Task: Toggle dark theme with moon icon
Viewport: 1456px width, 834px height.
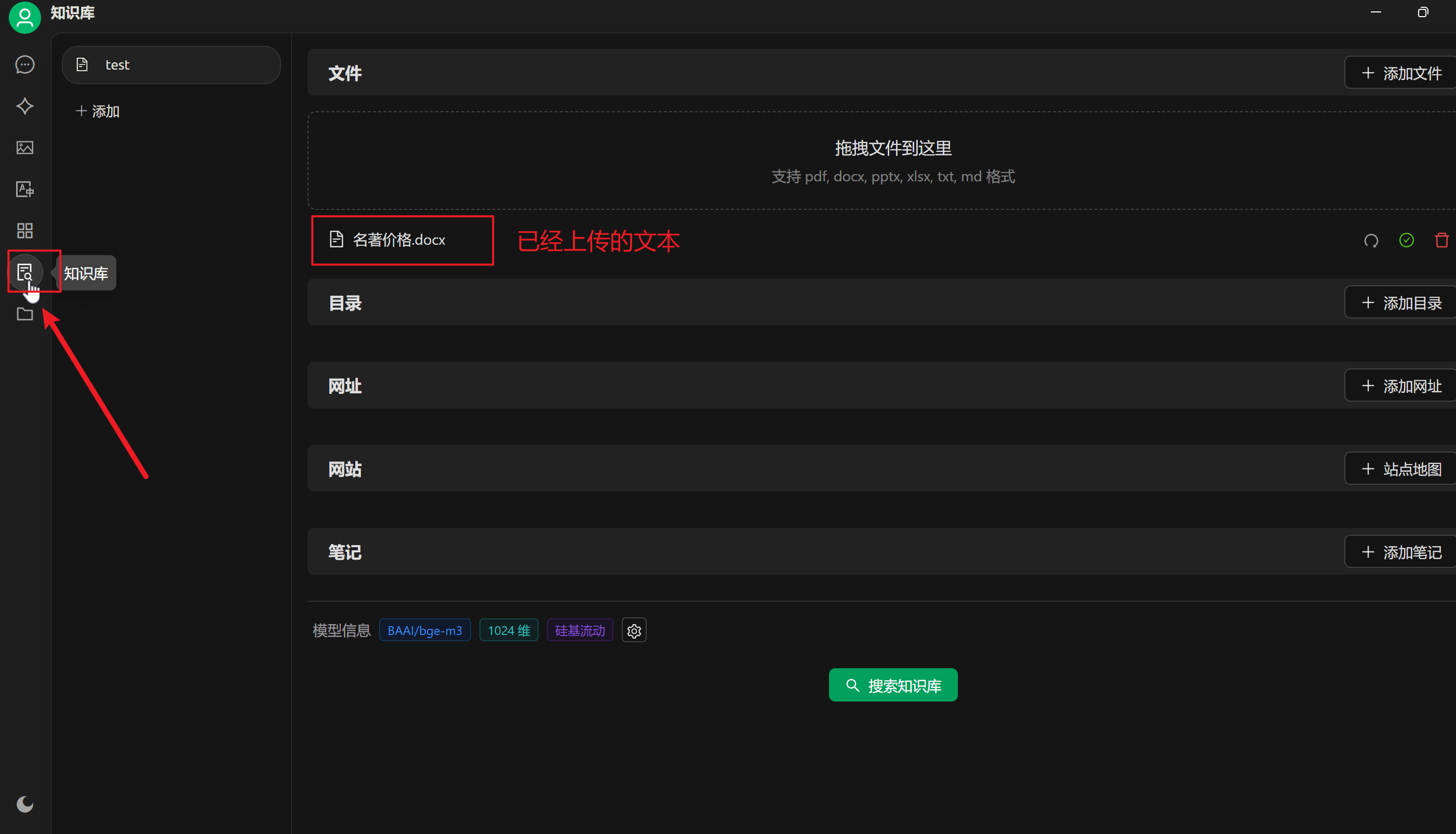Action: point(24,804)
